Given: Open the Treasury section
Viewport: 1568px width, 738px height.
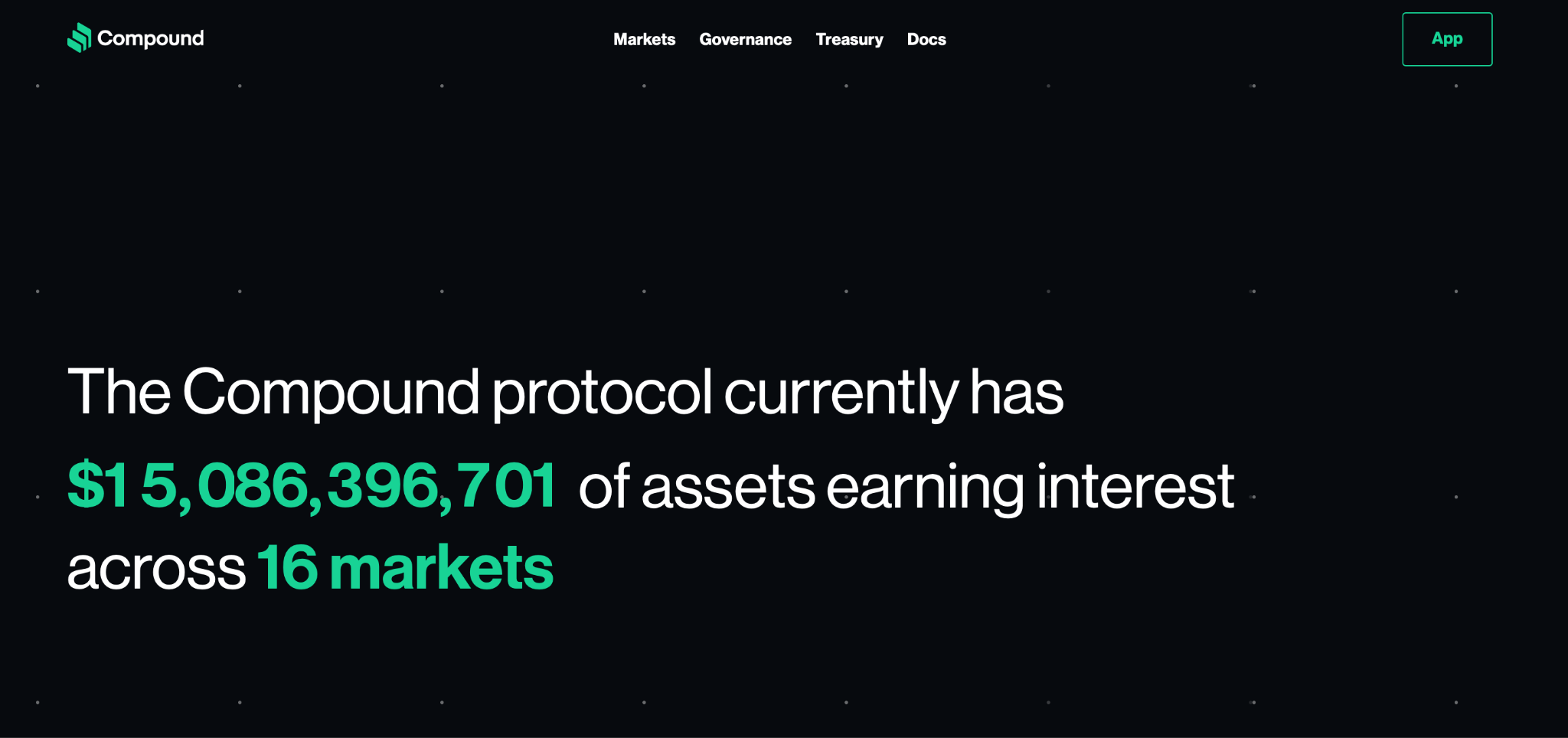Looking at the screenshot, I should (x=850, y=39).
